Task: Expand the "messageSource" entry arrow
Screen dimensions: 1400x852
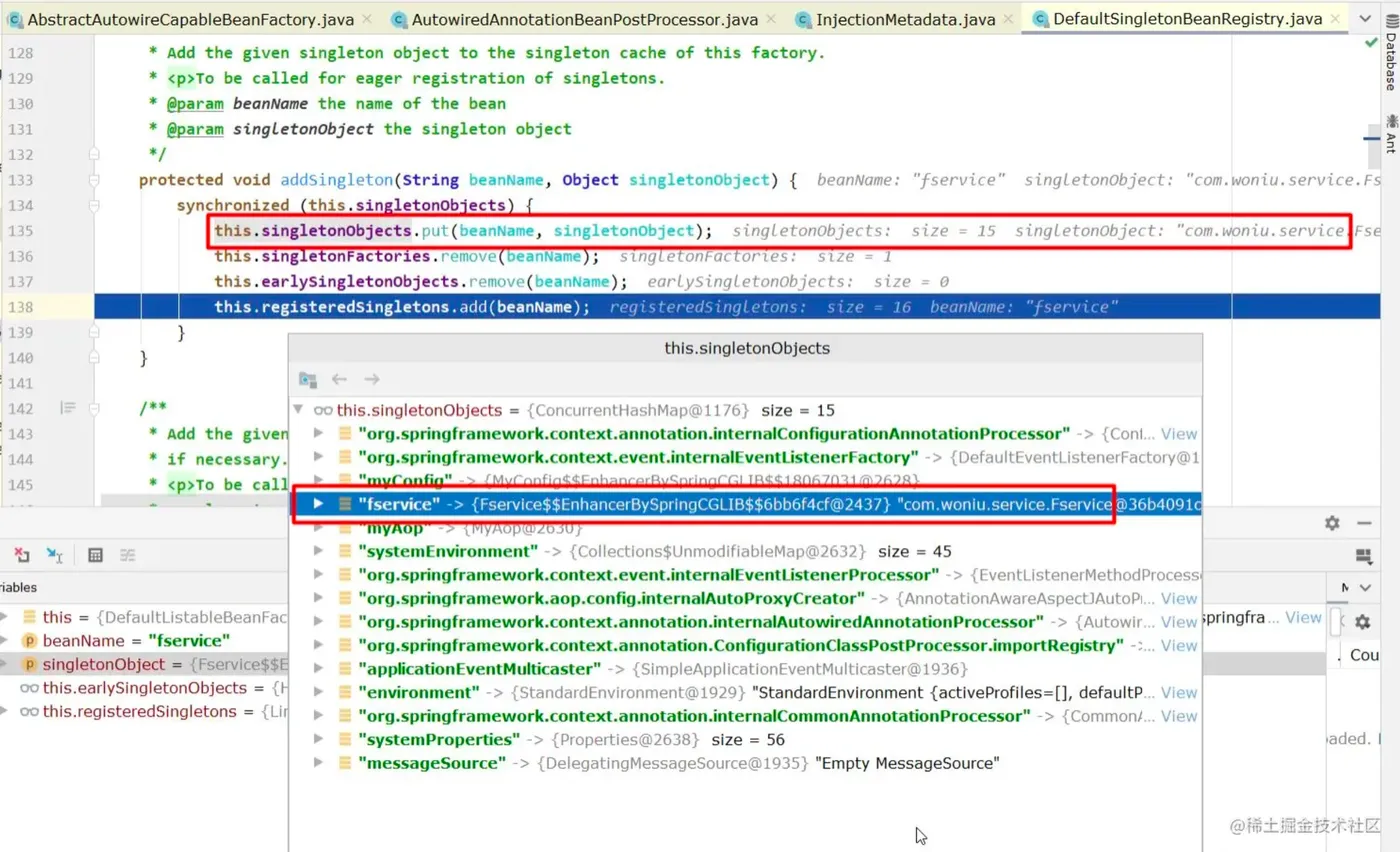Action: [319, 763]
